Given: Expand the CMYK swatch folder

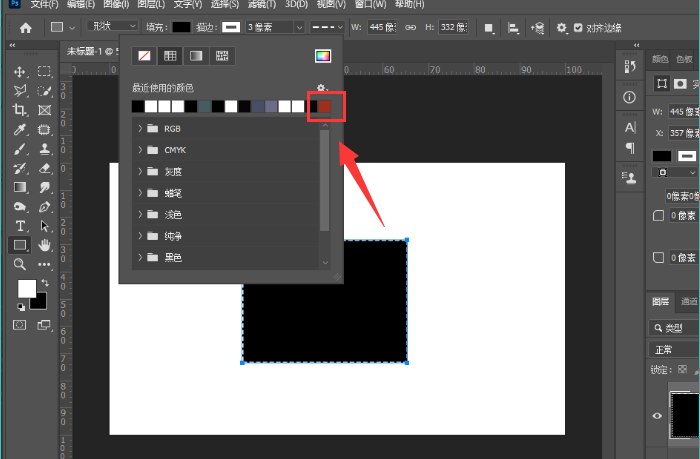Looking at the screenshot, I should [140, 150].
